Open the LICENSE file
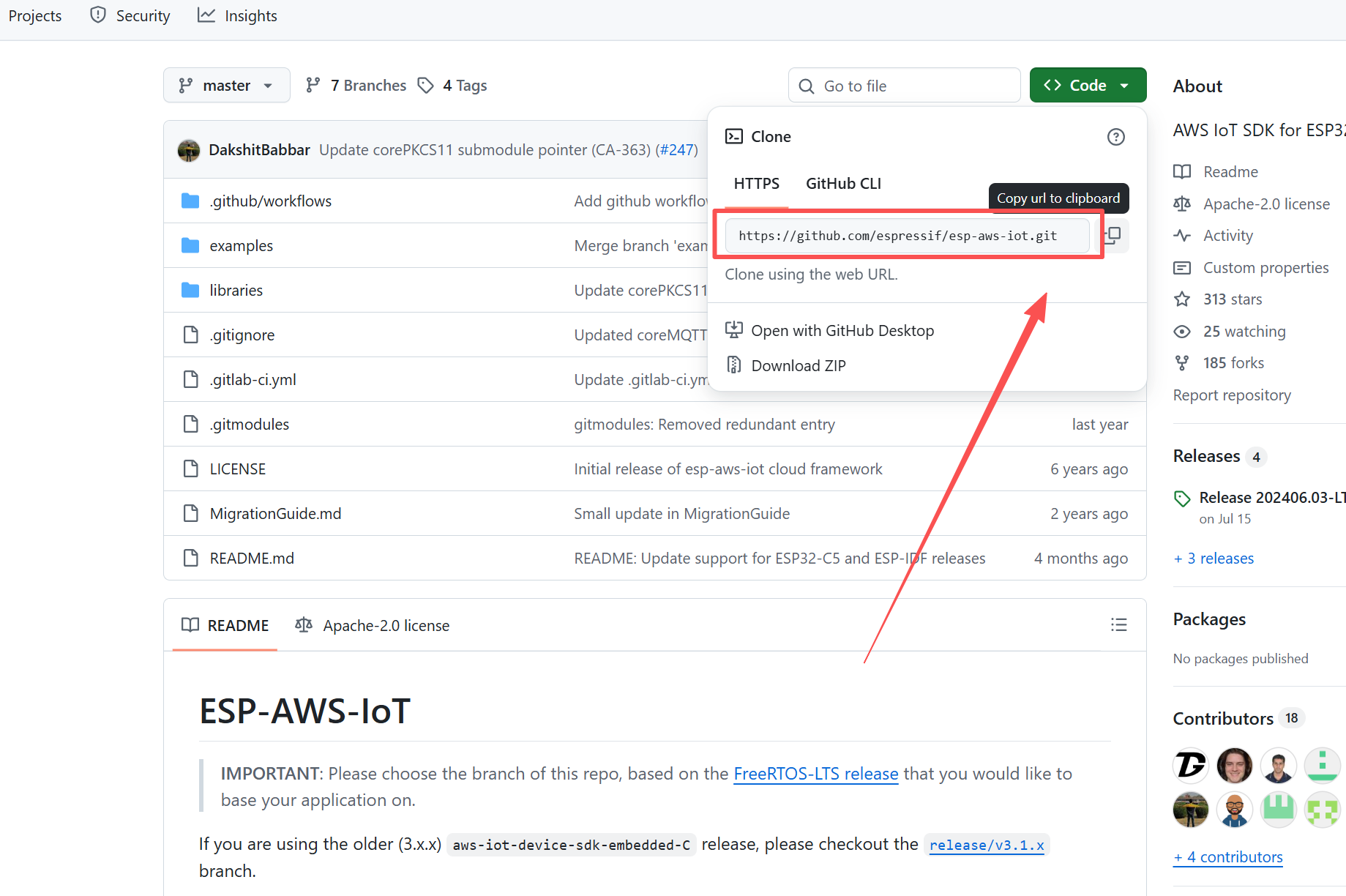1346x896 pixels. 237,469
